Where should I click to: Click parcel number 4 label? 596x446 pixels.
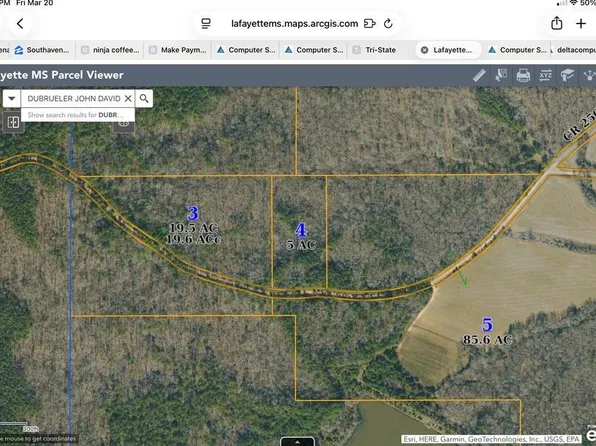pyautogui.click(x=301, y=230)
